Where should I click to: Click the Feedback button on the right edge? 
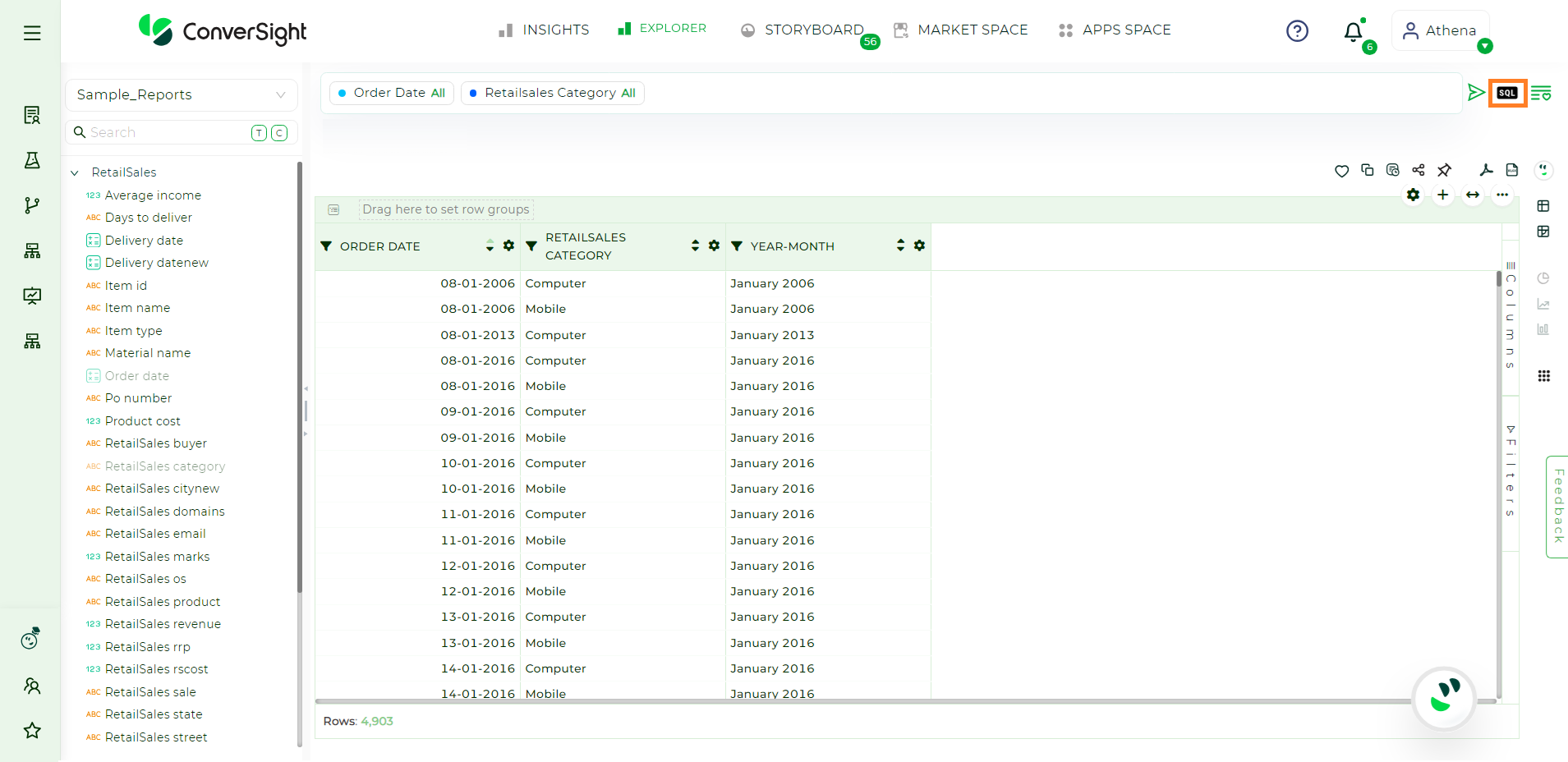[1557, 506]
